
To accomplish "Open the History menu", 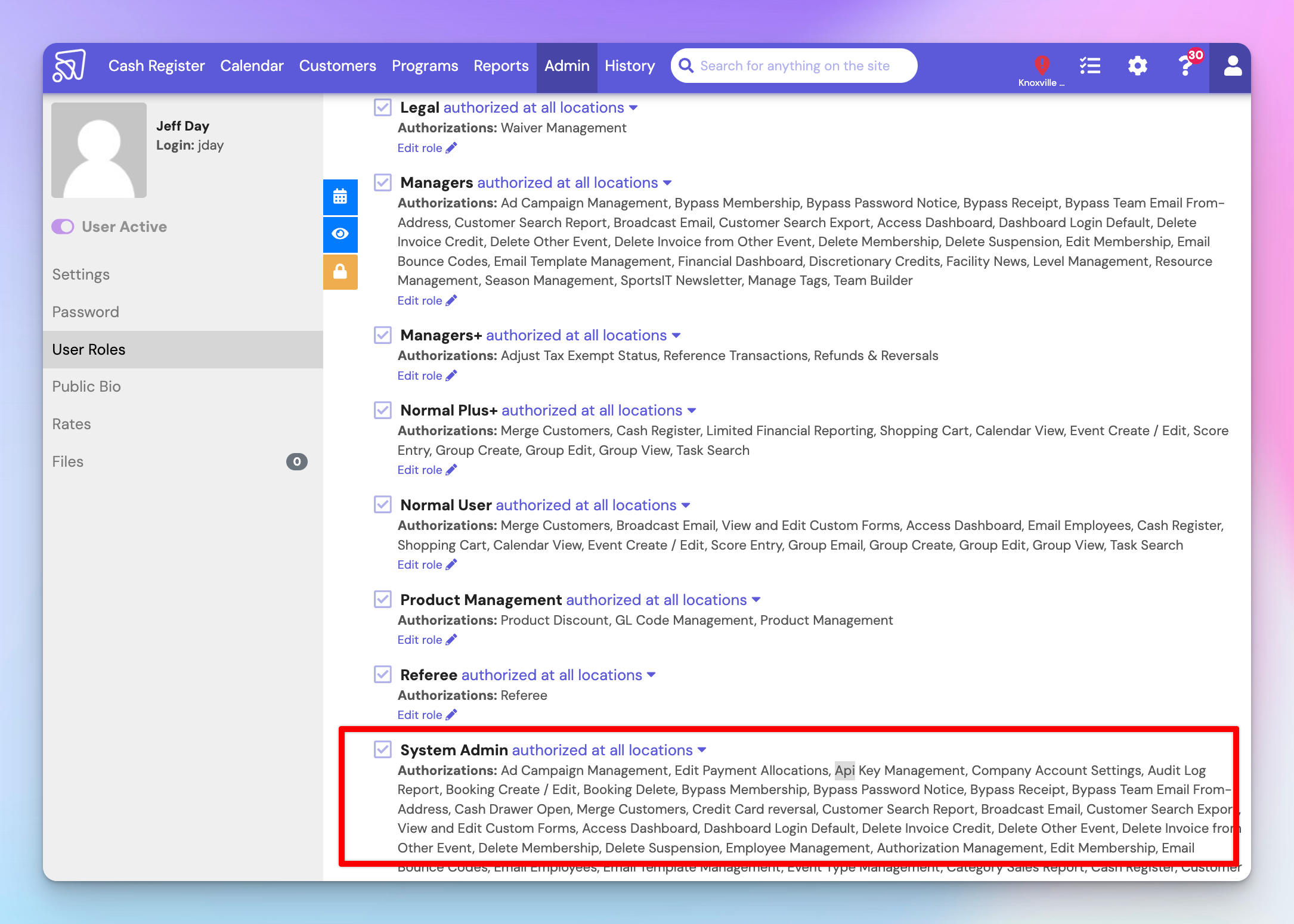I will (630, 66).
